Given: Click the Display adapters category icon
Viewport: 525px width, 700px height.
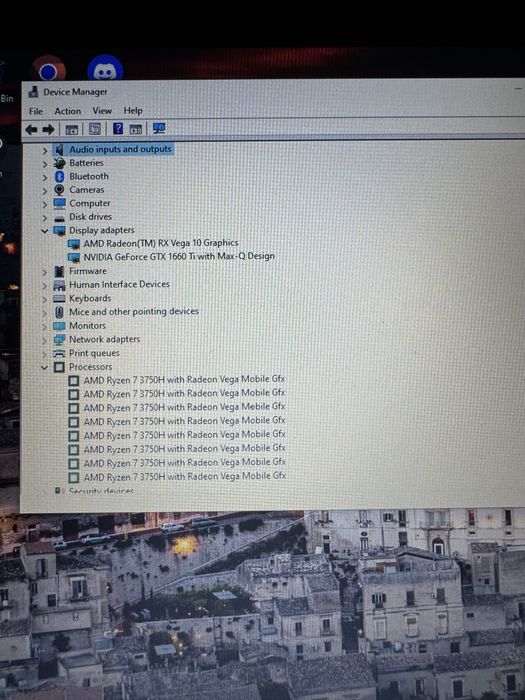Looking at the screenshot, I should [x=59, y=231].
